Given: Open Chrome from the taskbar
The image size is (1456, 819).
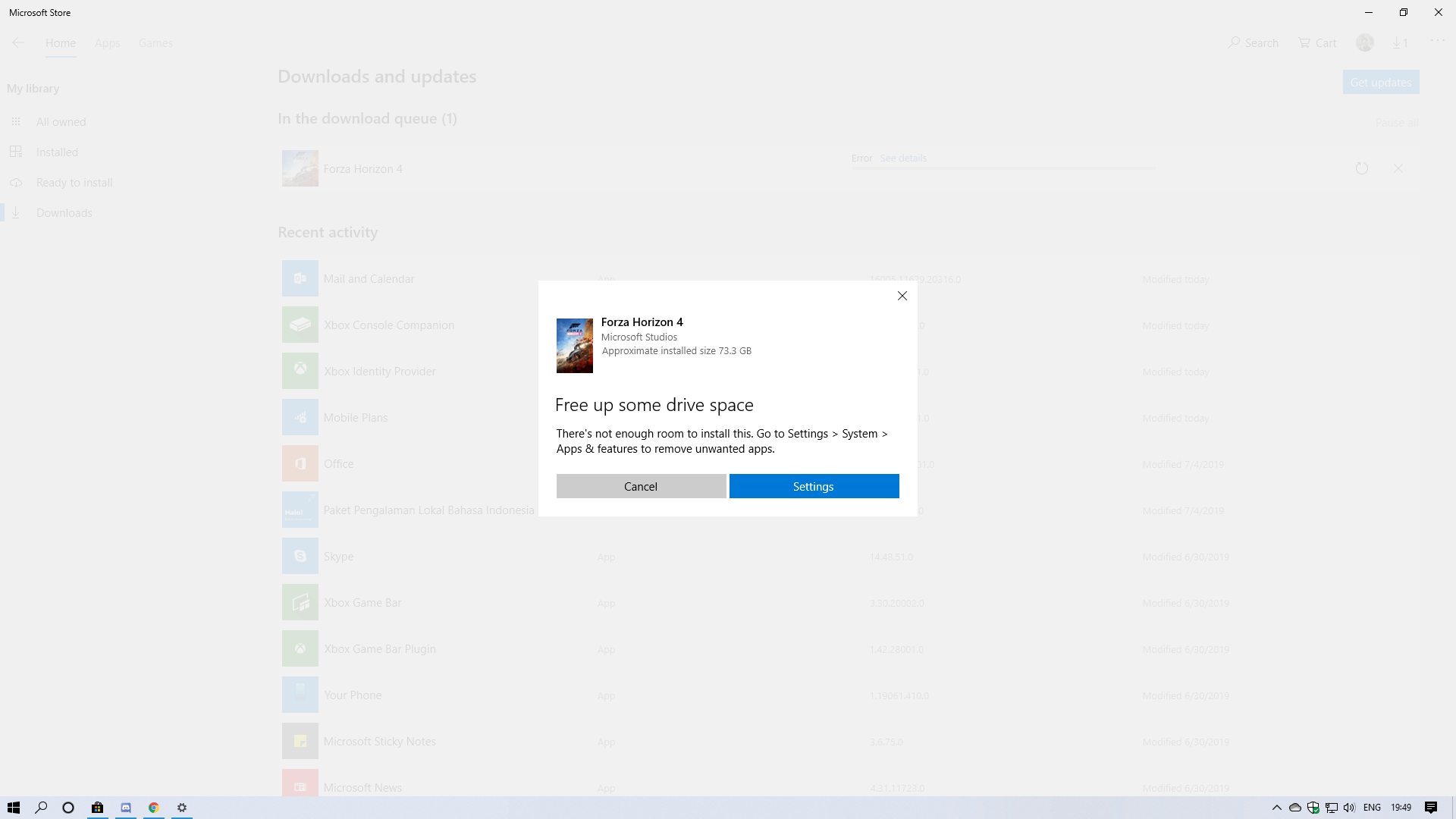Looking at the screenshot, I should (x=154, y=808).
